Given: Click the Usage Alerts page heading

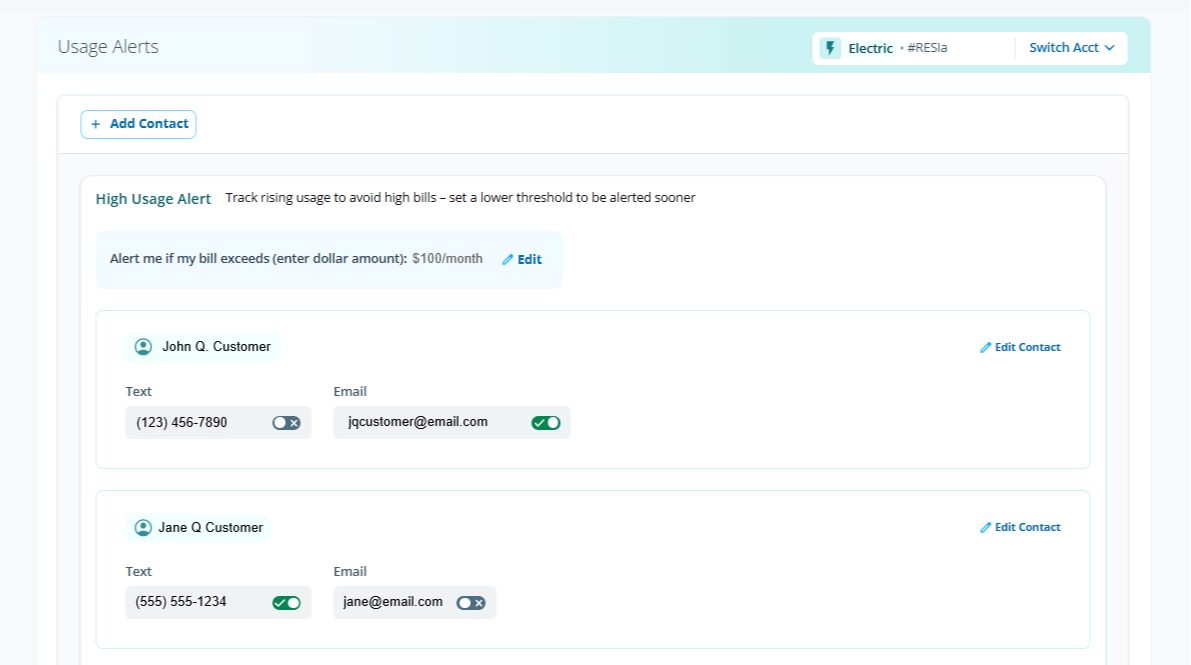Looking at the screenshot, I should coord(108,47).
